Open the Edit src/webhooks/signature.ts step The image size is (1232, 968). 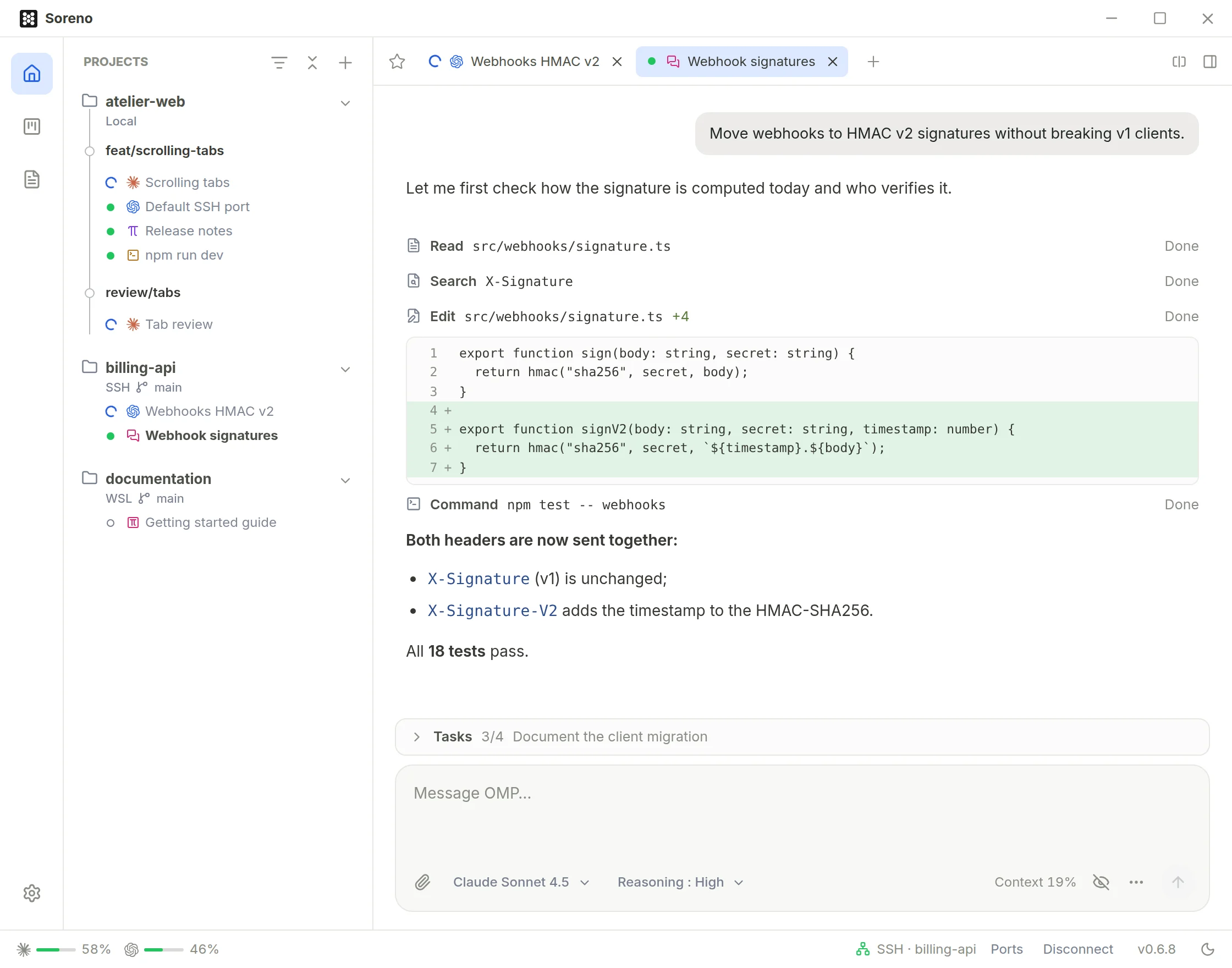coord(802,317)
